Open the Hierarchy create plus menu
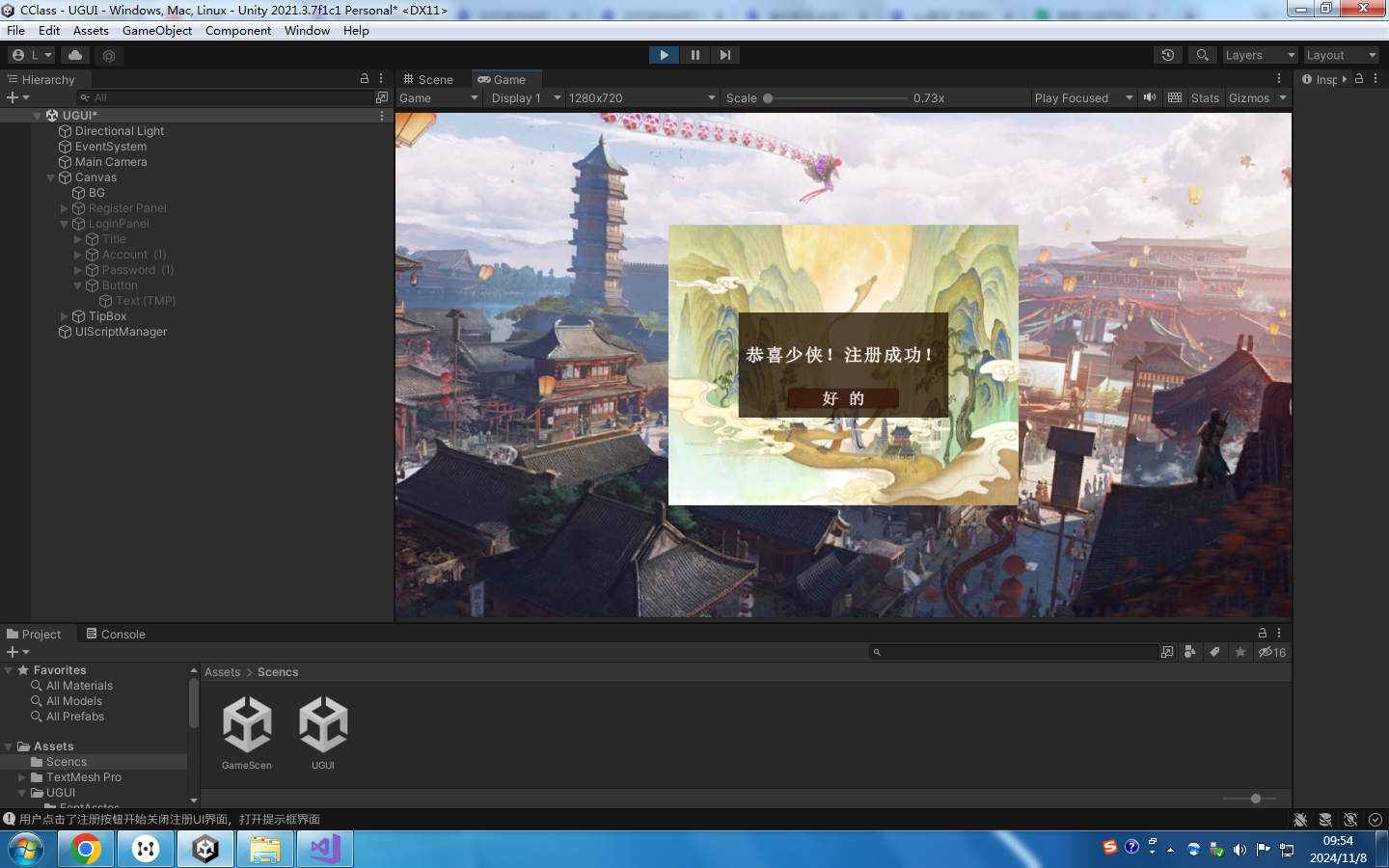 point(18,97)
